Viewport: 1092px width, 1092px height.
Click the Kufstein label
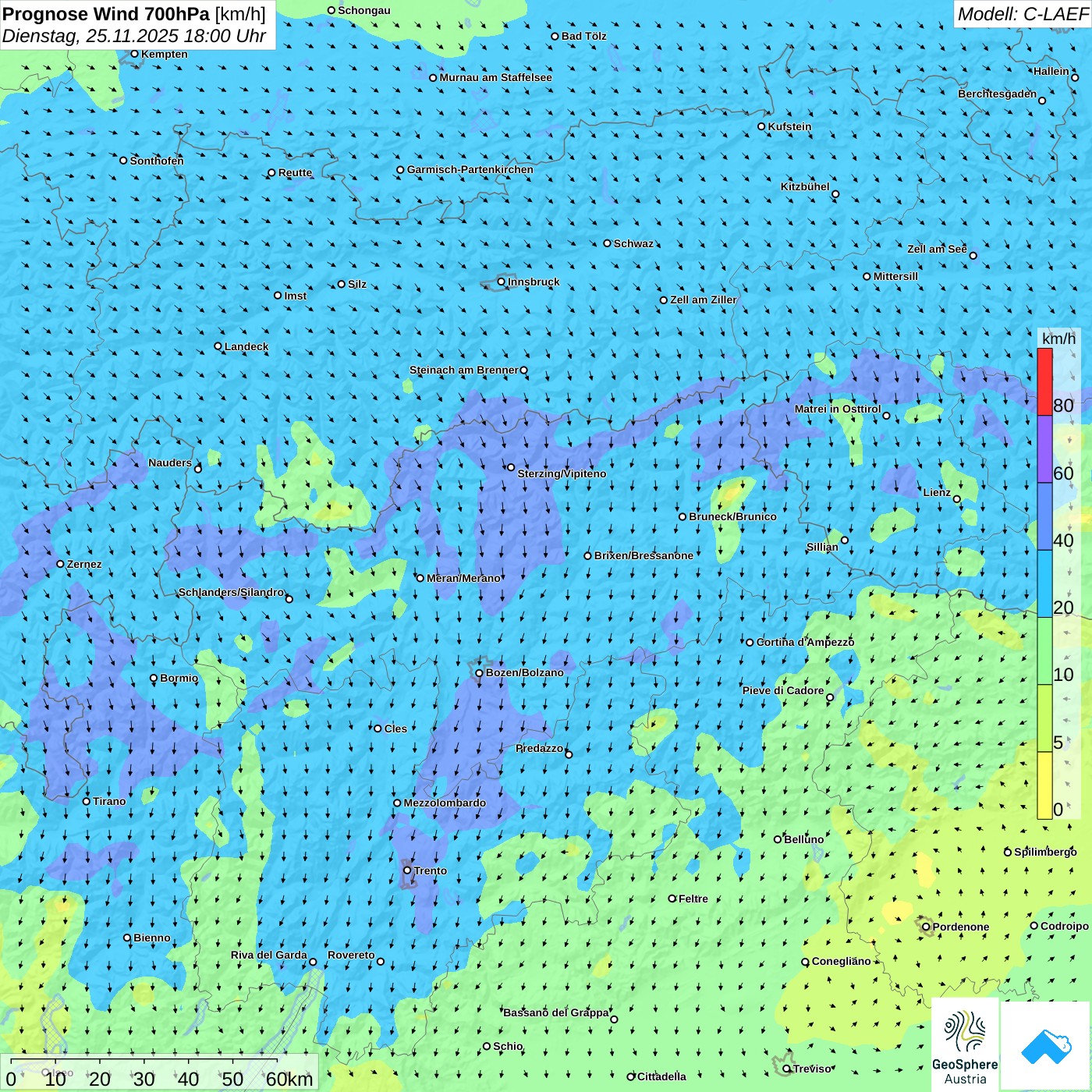click(789, 126)
